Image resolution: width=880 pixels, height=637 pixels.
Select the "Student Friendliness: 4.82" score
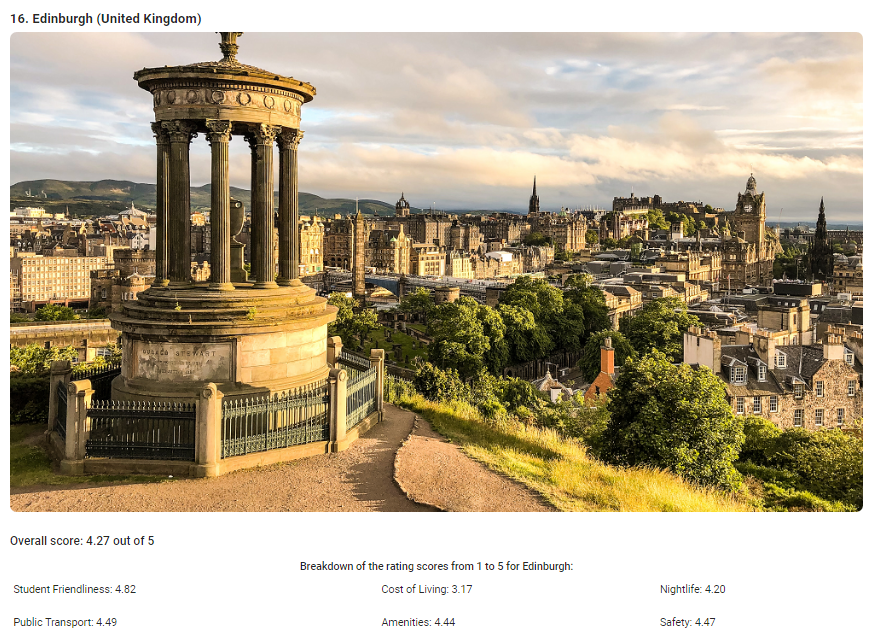pyautogui.click(x=75, y=589)
